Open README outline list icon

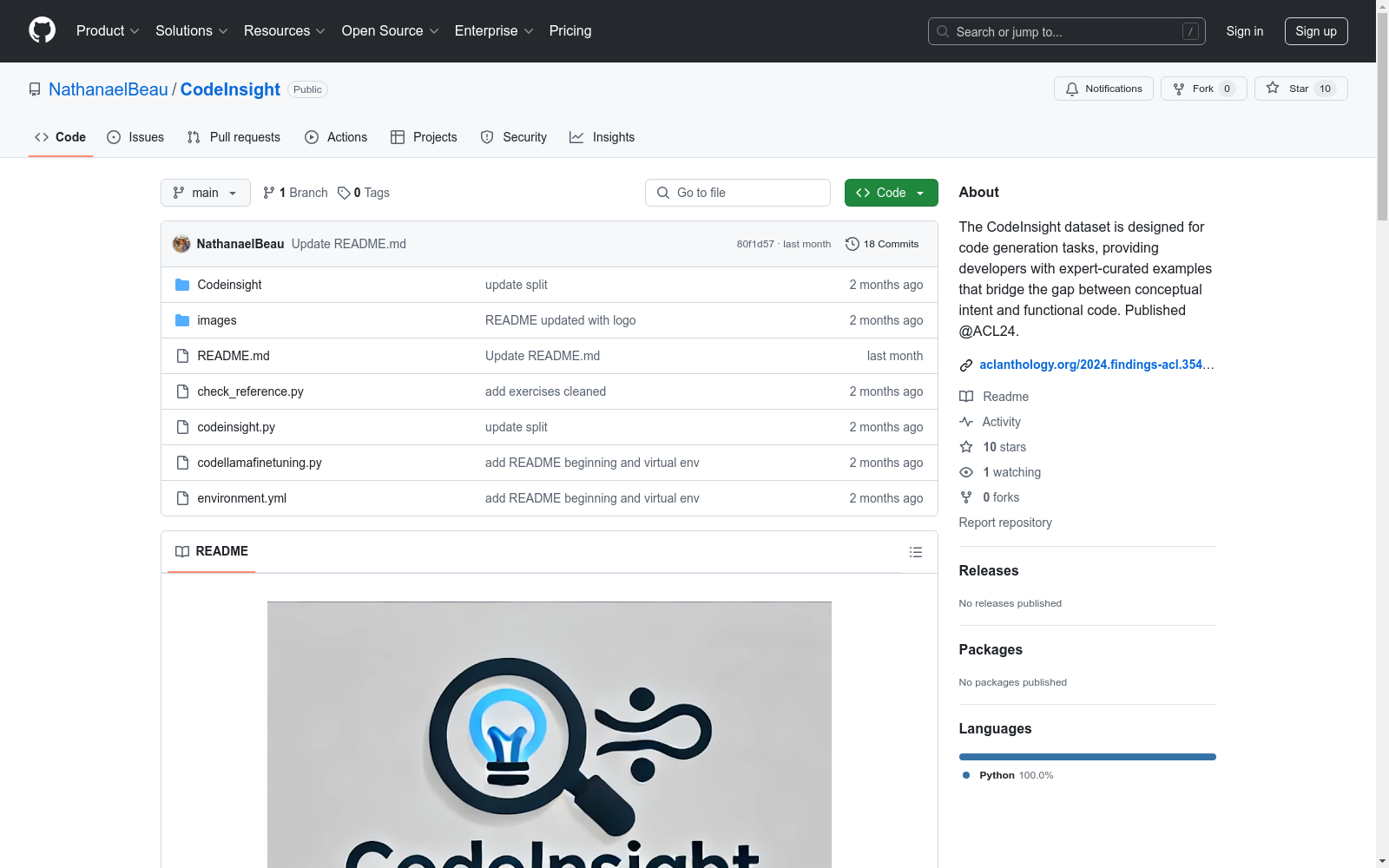tap(915, 552)
